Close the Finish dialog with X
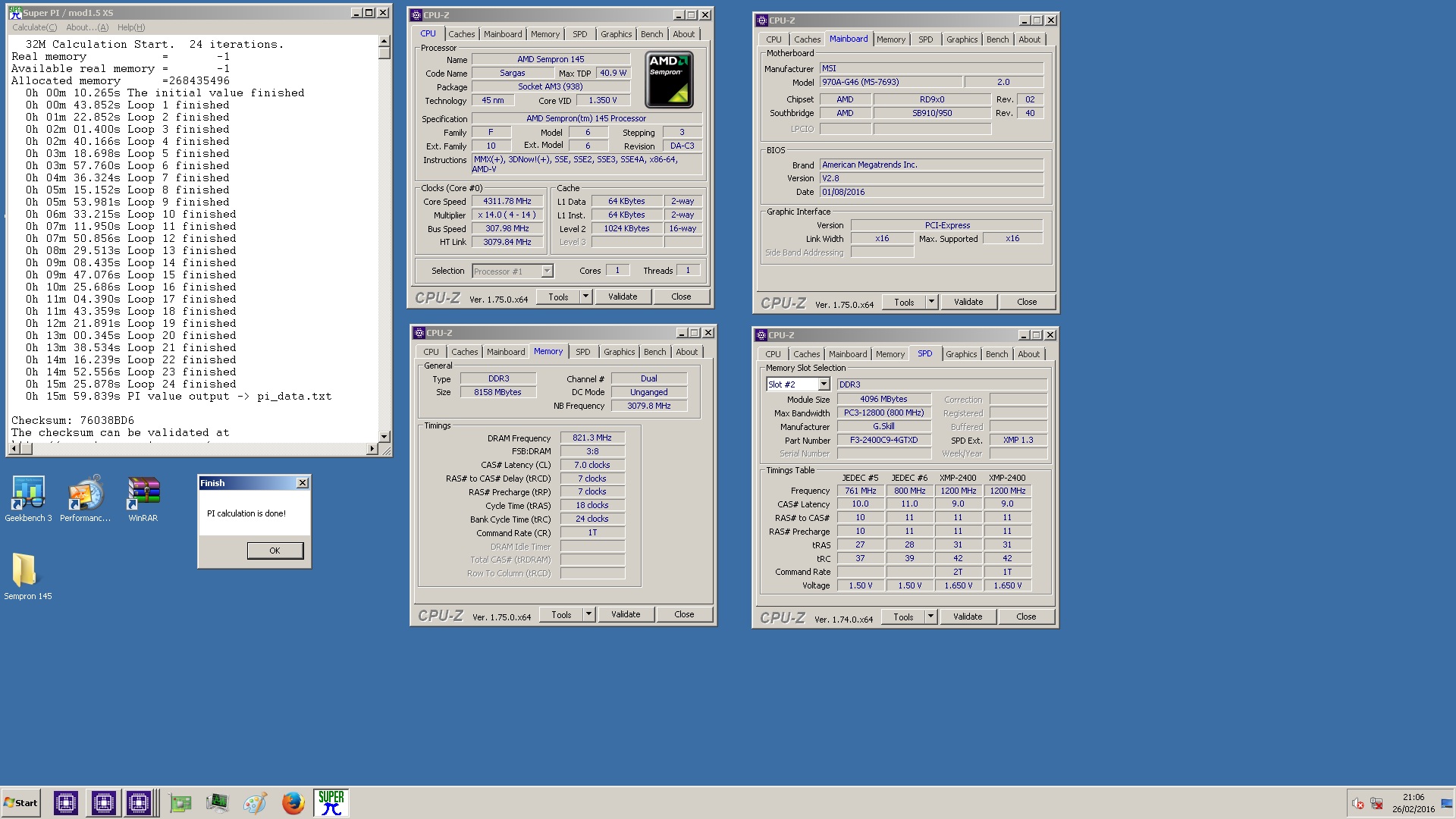Screen dimensions: 1456x819 tap(303, 483)
